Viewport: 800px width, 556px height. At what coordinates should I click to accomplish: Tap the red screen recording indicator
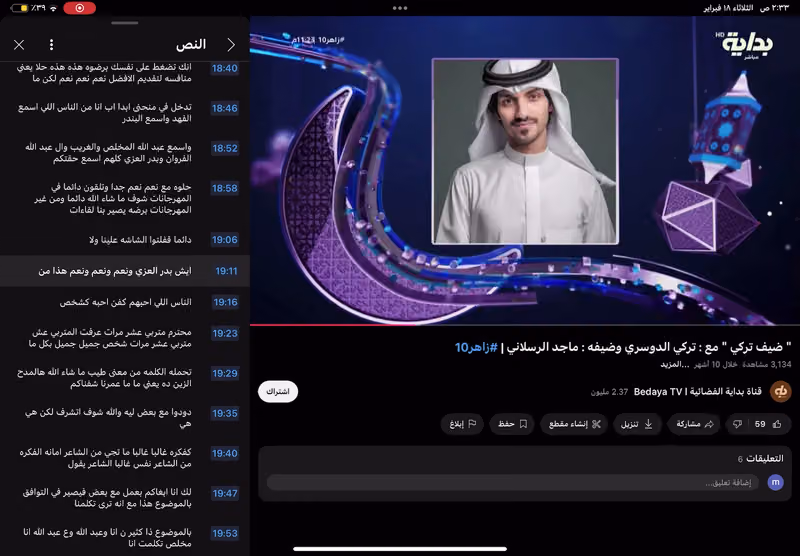pos(80,8)
